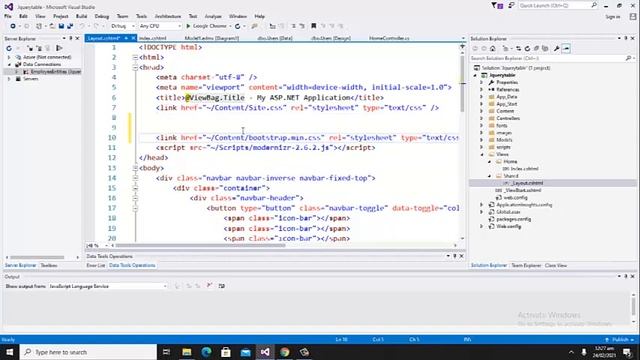The height and width of the screenshot is (360, 640).
Task: Expand Azure node in Server Explorer
Action: 9,57
